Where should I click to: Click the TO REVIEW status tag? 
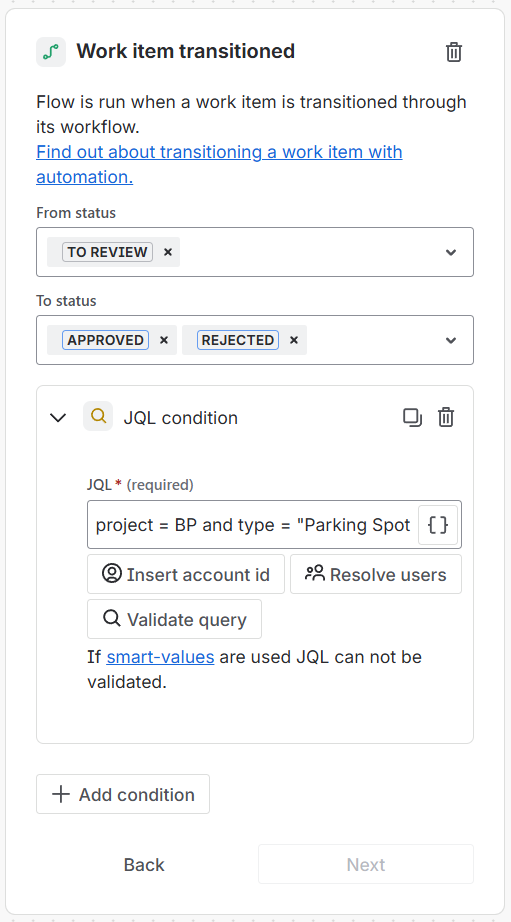107,252
